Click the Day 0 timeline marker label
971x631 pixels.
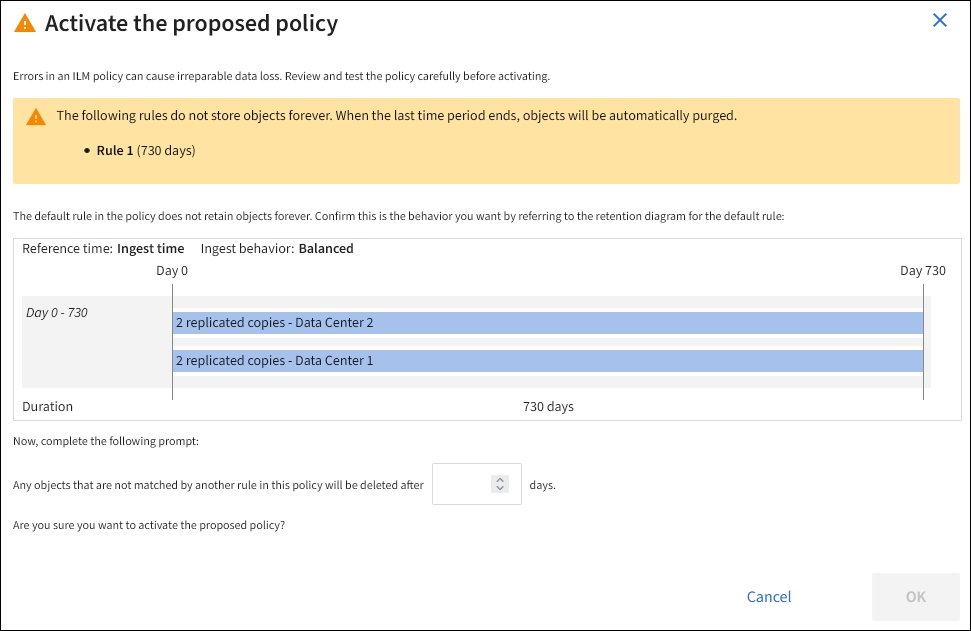(172, 271)
